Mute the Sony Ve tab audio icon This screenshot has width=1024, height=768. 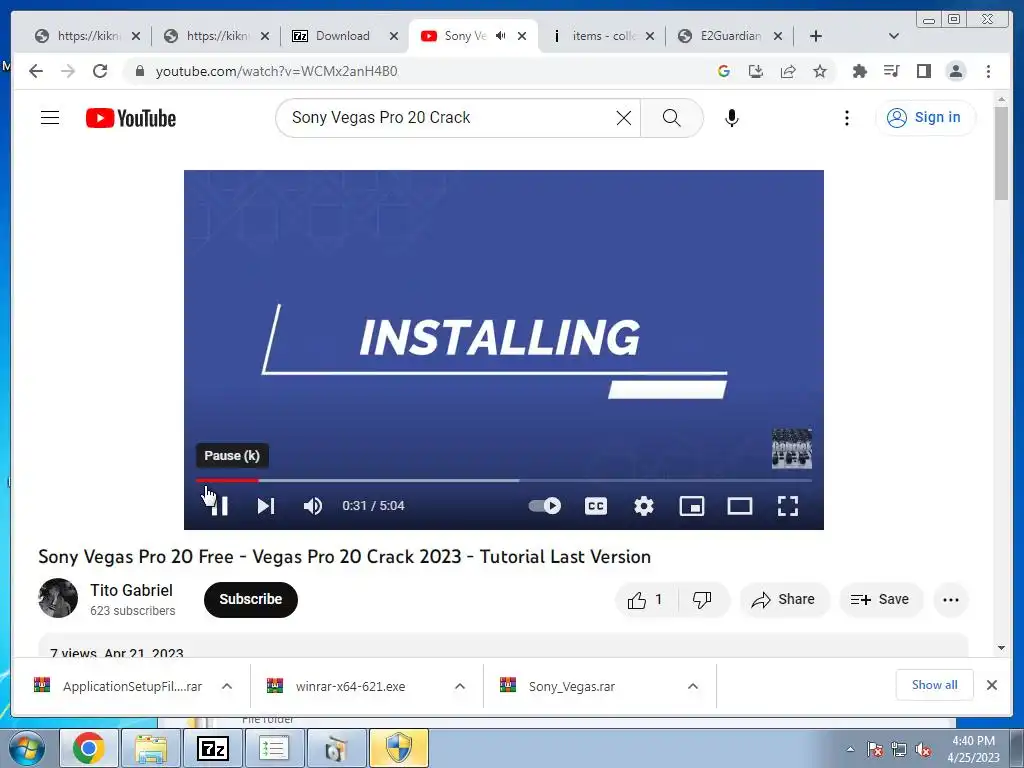pyautogui.click(x=501, y=36)
